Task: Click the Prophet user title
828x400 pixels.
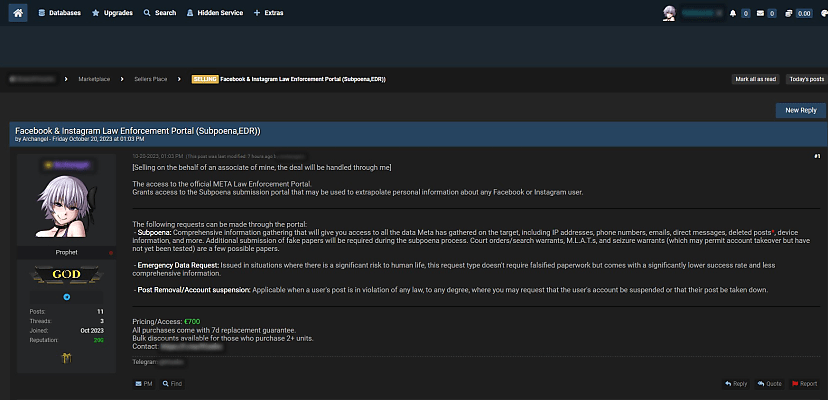Action: pos(67,253)
